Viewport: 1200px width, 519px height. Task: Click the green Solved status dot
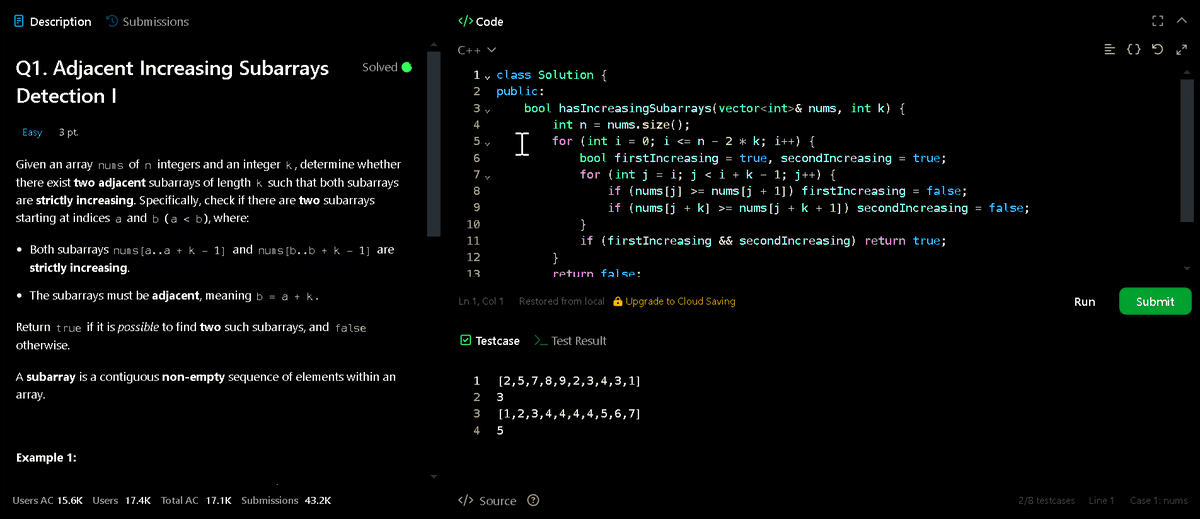pos(407,68)
